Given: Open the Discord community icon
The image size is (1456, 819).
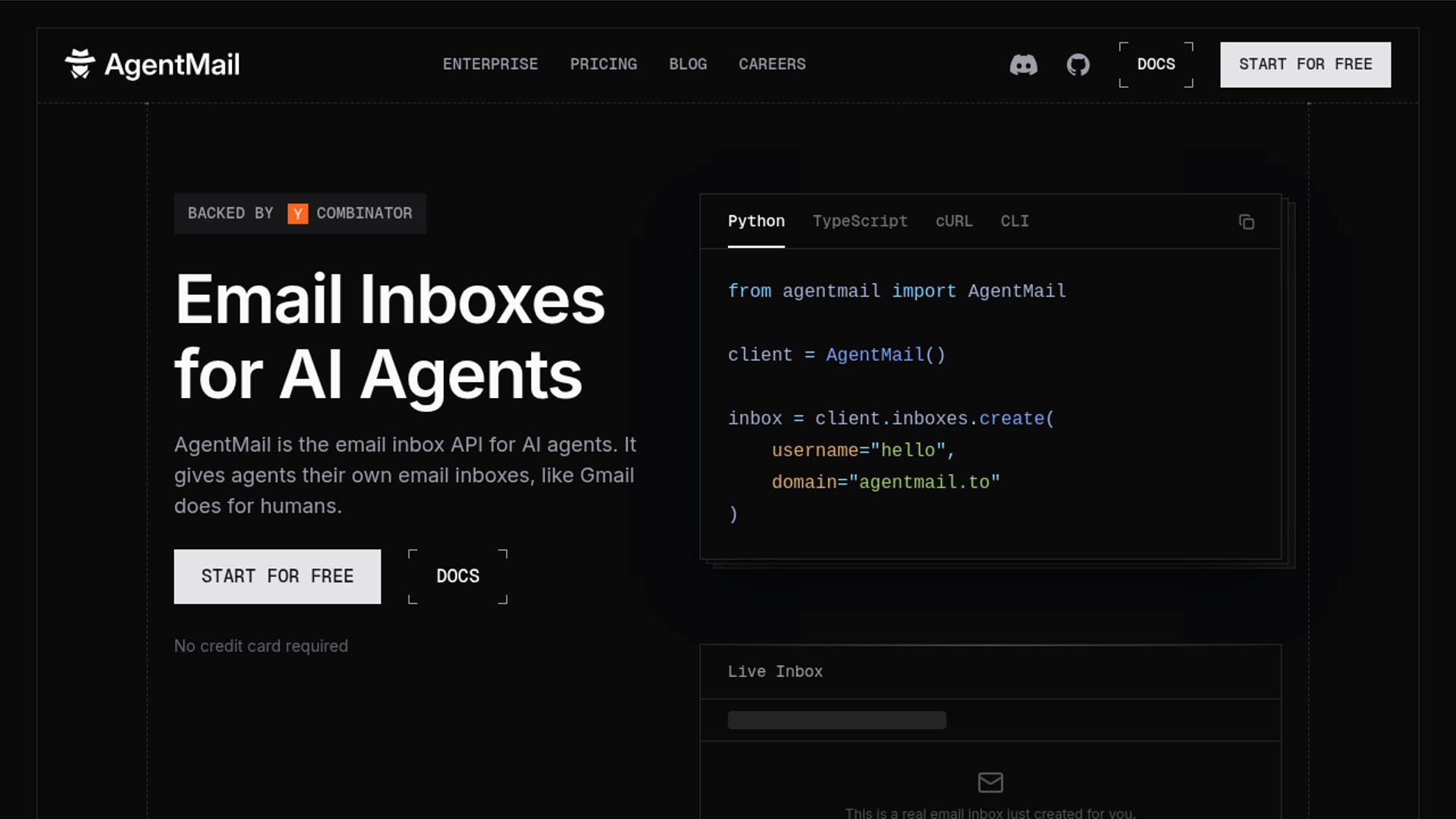Looking at the screenshot, I should [1023, 64].
